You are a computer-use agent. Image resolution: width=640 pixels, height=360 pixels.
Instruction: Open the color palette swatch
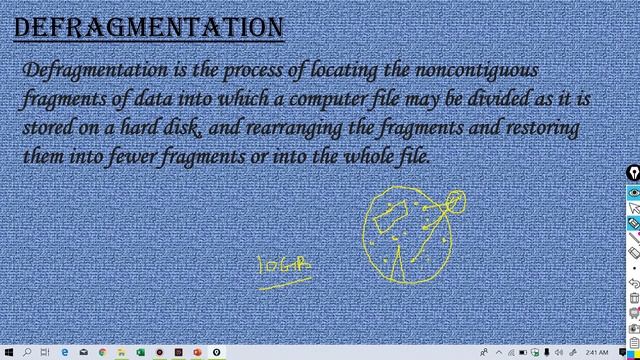tap(633, 355)
